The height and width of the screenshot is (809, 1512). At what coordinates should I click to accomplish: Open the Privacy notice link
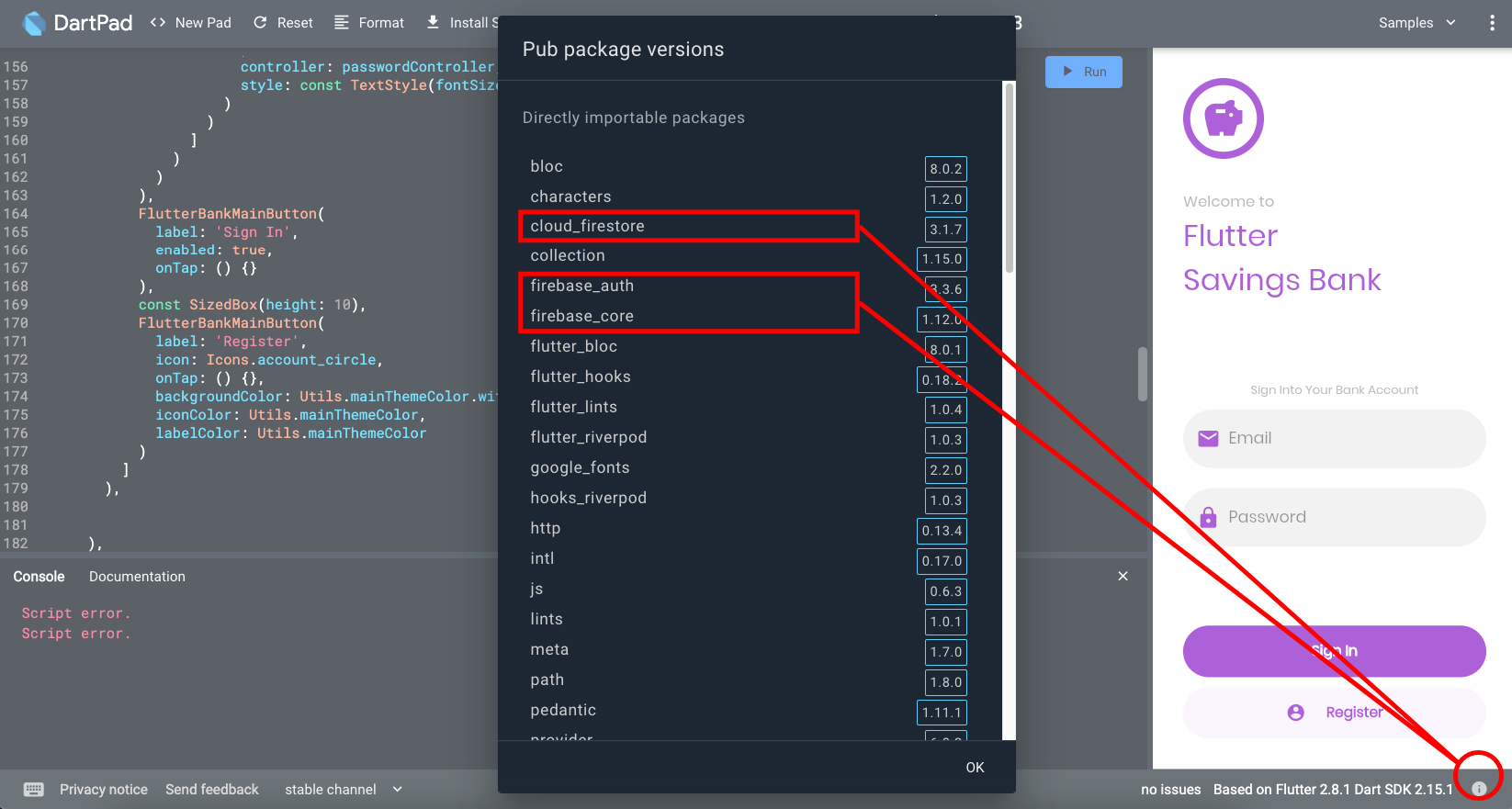(104, 790)
